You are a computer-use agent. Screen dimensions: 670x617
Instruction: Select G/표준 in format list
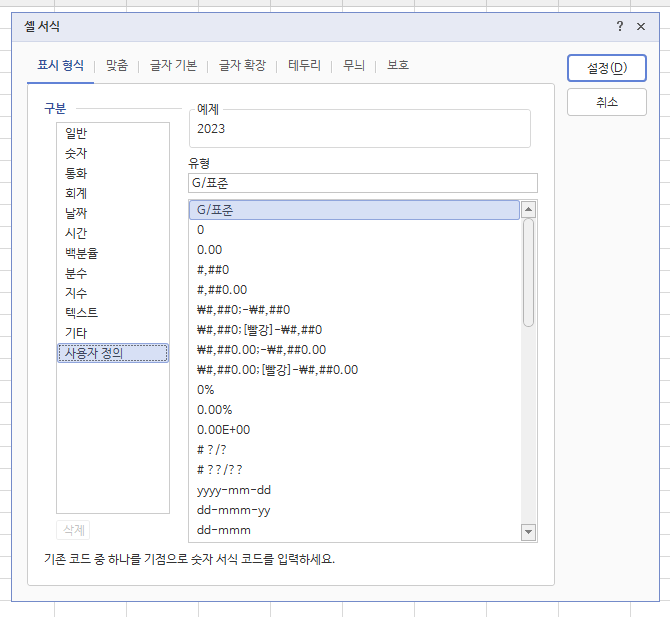click(354, 210)
